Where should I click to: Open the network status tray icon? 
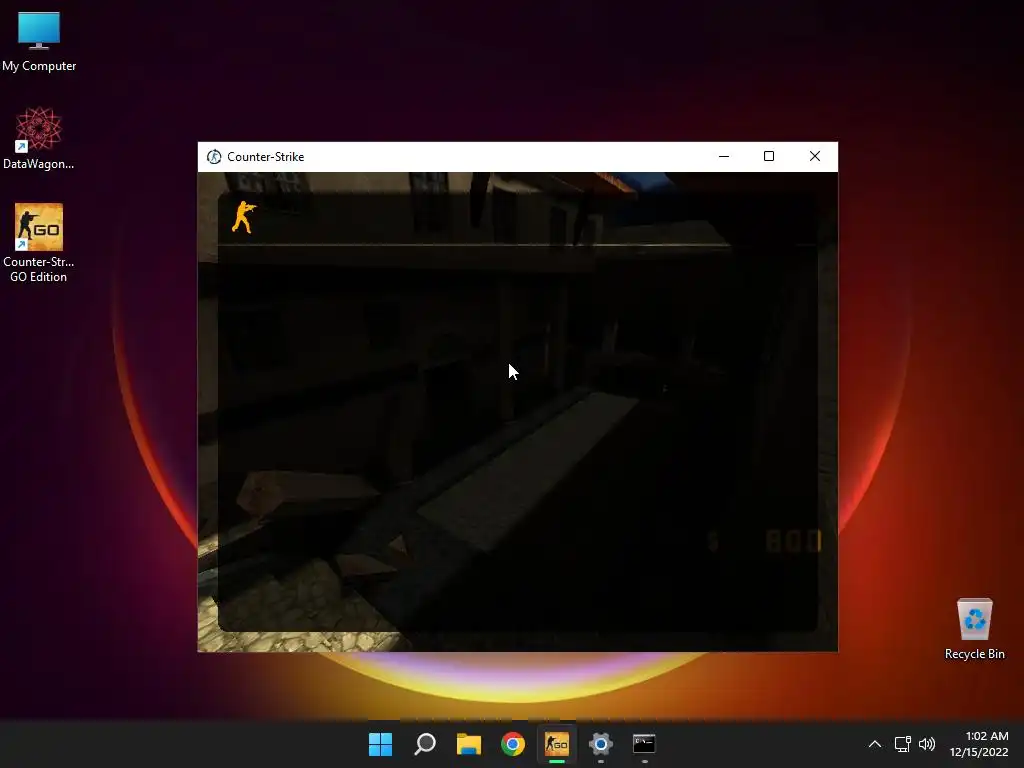[x=903, y=744]
